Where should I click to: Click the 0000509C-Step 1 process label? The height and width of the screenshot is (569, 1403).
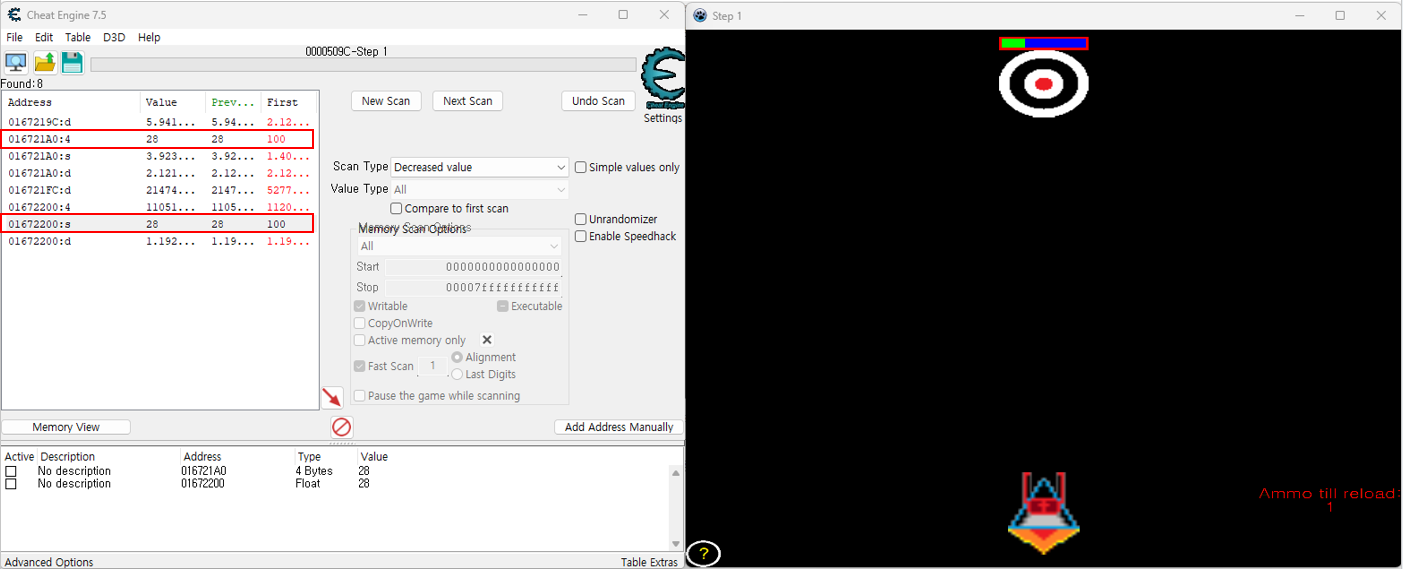347,51
